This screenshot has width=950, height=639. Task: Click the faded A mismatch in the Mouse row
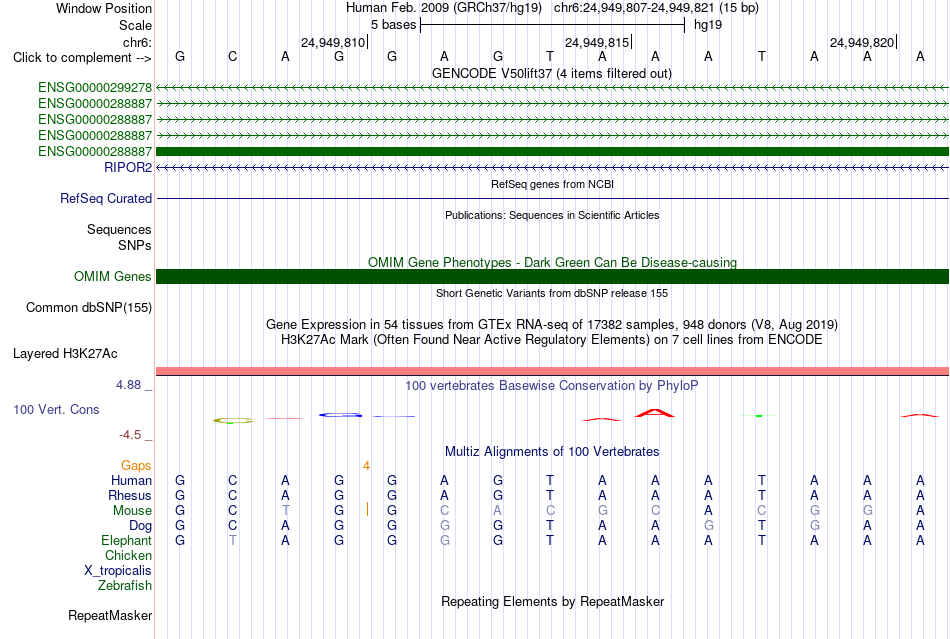497,511
